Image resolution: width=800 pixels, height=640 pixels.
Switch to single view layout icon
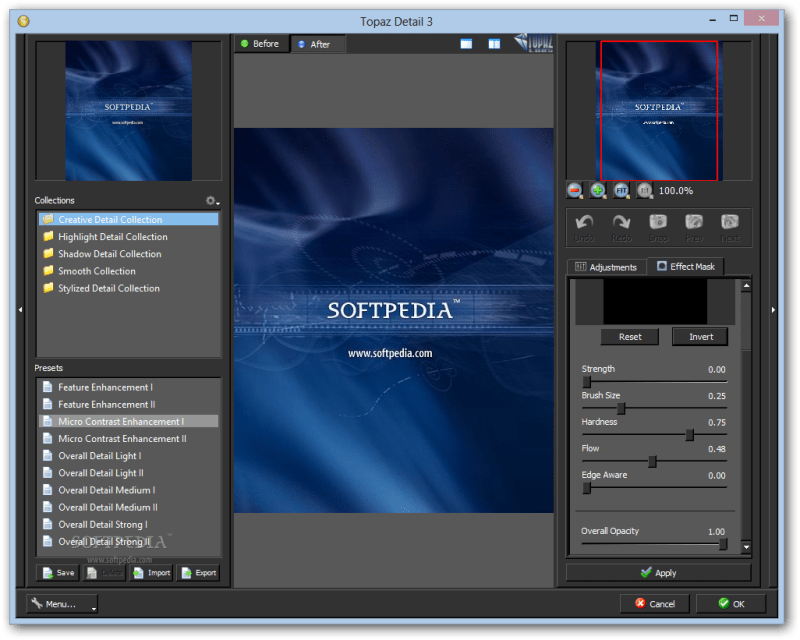pos(466,44)
